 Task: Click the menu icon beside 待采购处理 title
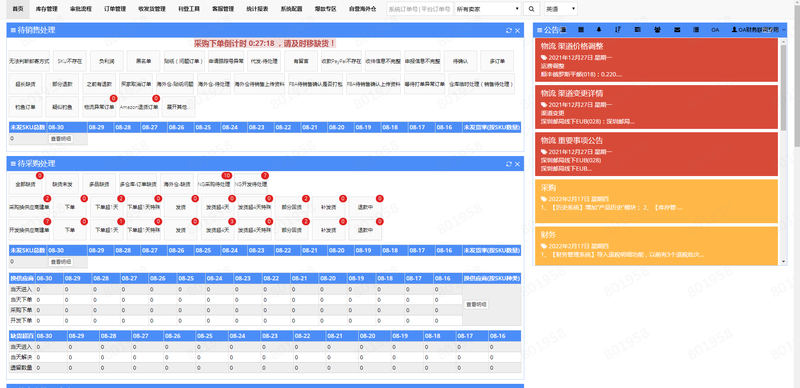[13, 164]
